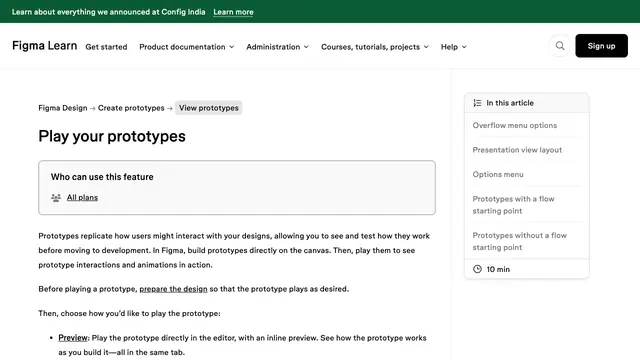Click the search magnifier icon

560,46
